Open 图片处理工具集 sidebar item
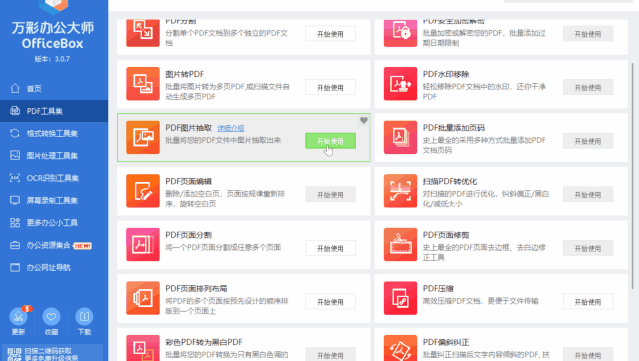The width and height of the screenshot is (639, 361). [x=54, y=156]
